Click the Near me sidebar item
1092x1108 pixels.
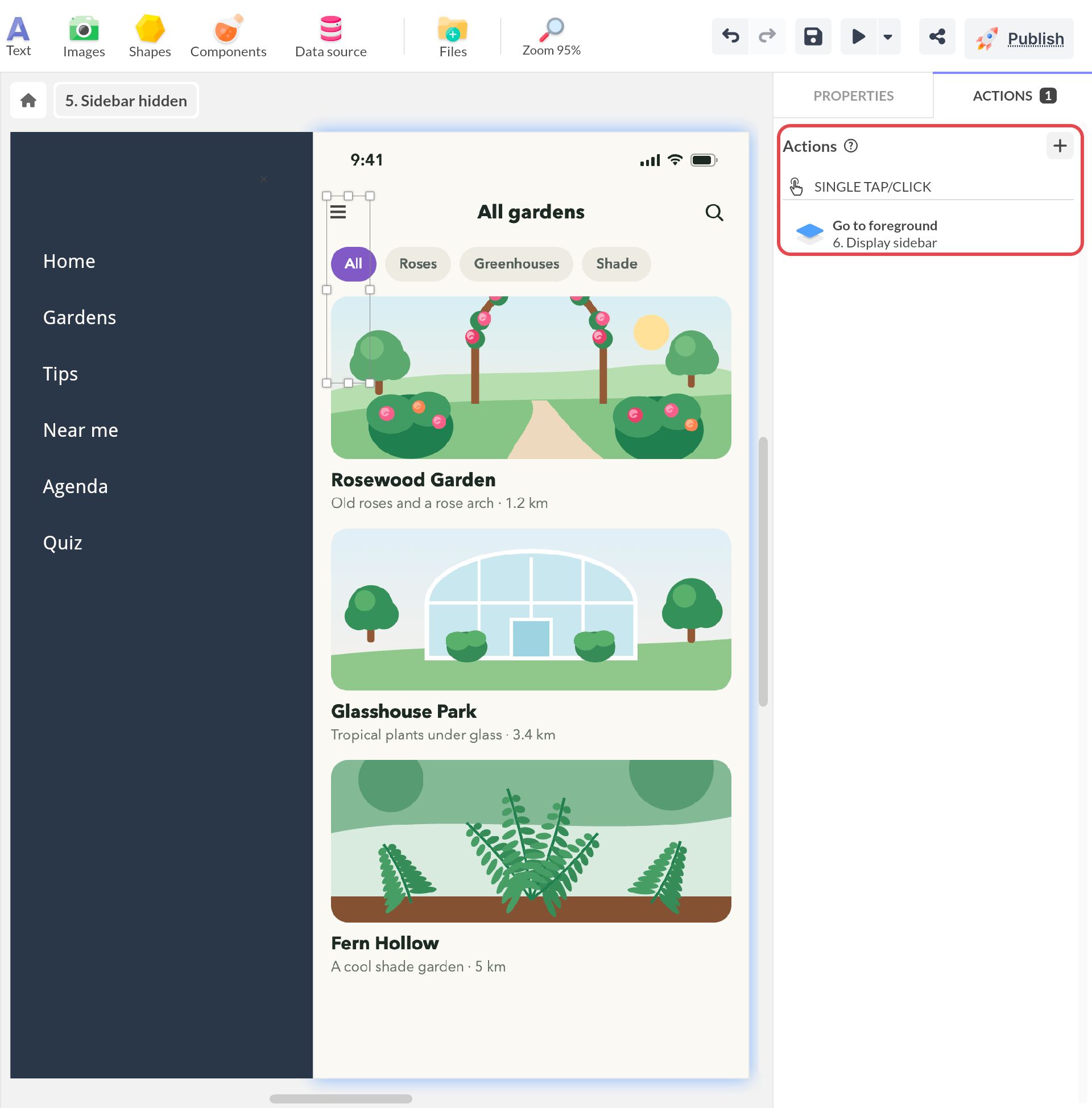pos(80,430)
